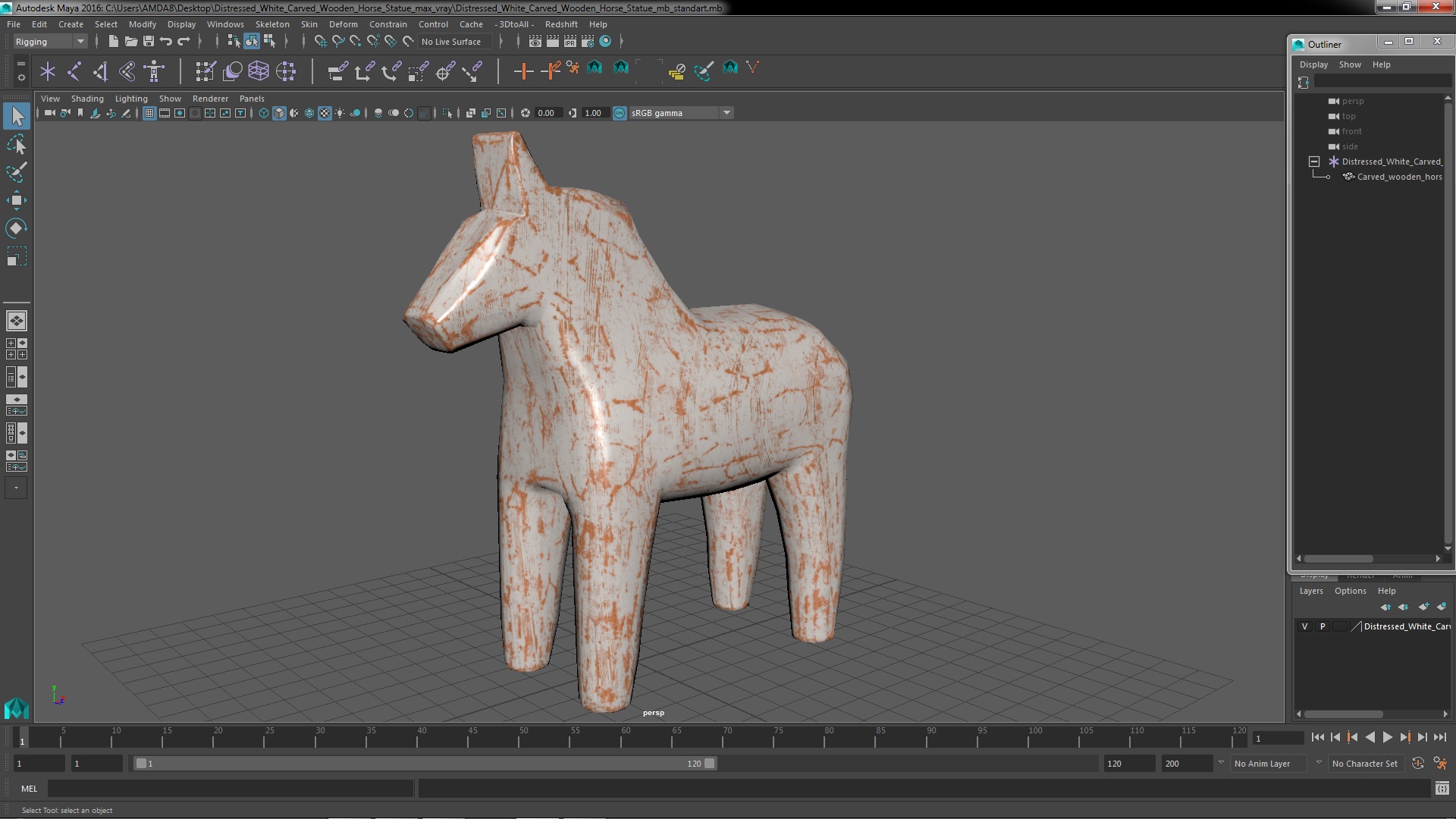Open the No Character Set dropdown
The width and height of the screenshot is (1456, 819).
[1365, 764]
